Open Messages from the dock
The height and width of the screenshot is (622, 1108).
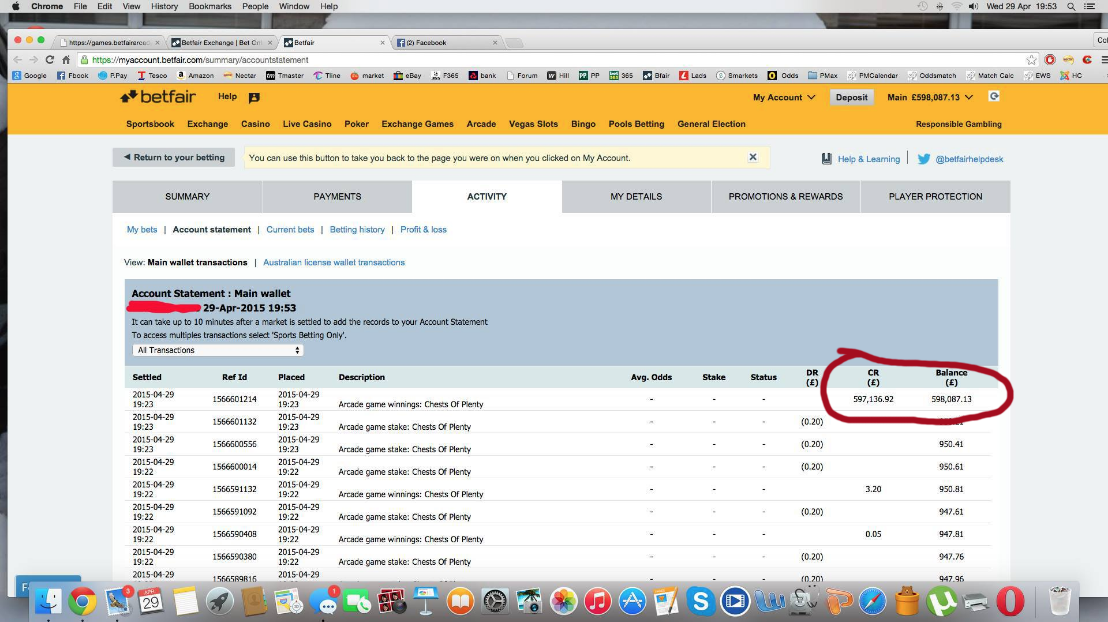324,602
